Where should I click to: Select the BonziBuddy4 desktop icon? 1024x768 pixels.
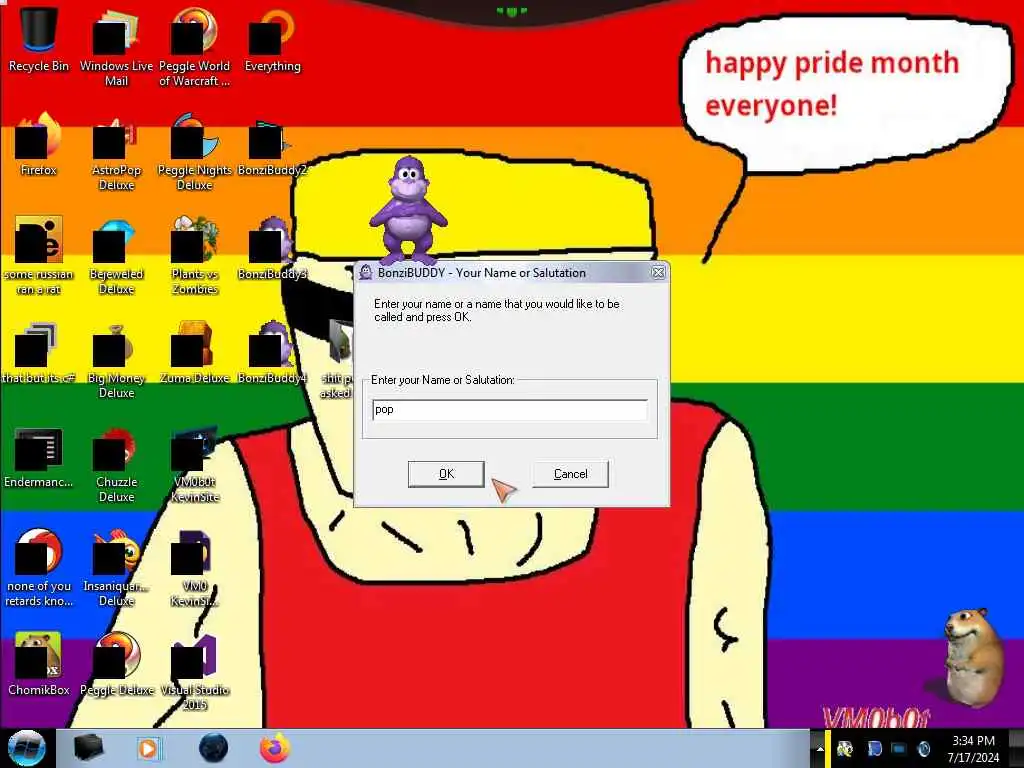(272, 353)
